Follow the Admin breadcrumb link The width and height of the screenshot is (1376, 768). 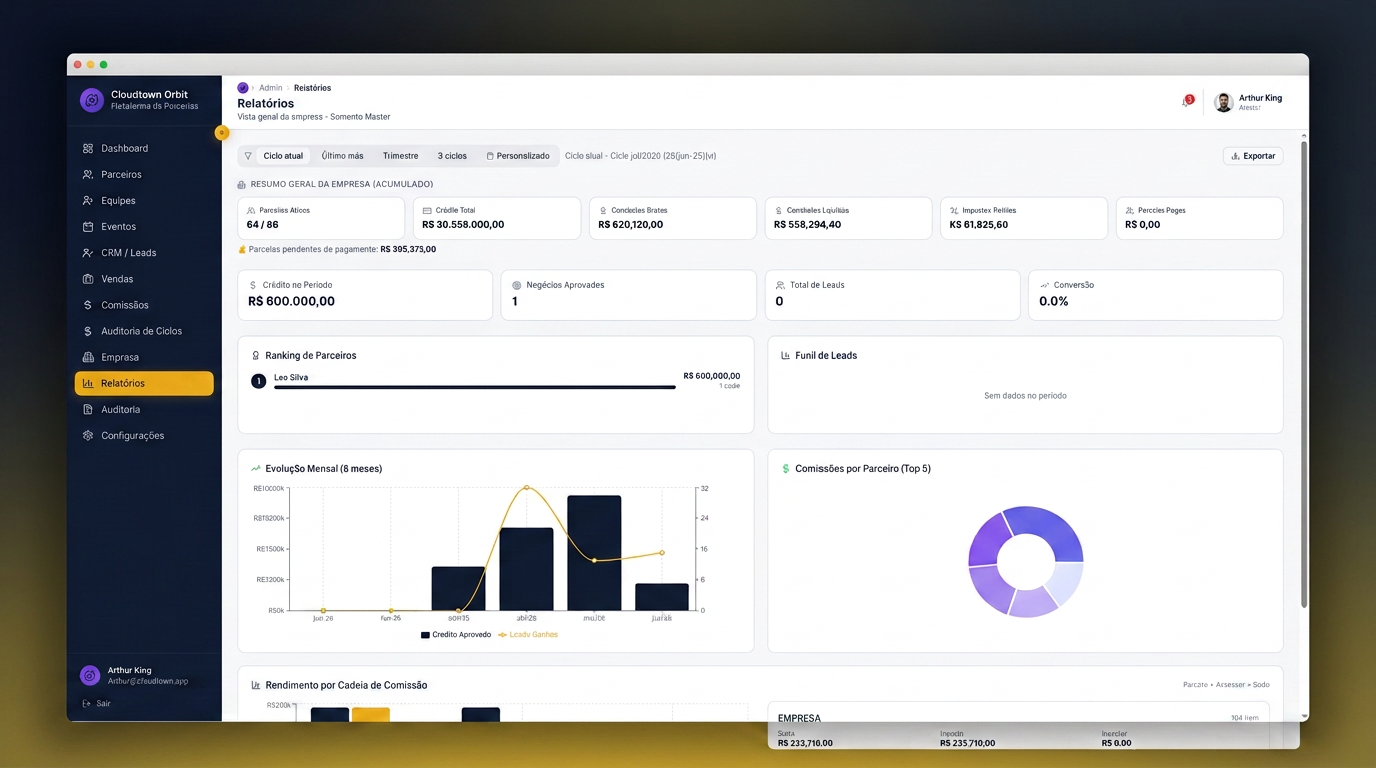coord(270,88)
